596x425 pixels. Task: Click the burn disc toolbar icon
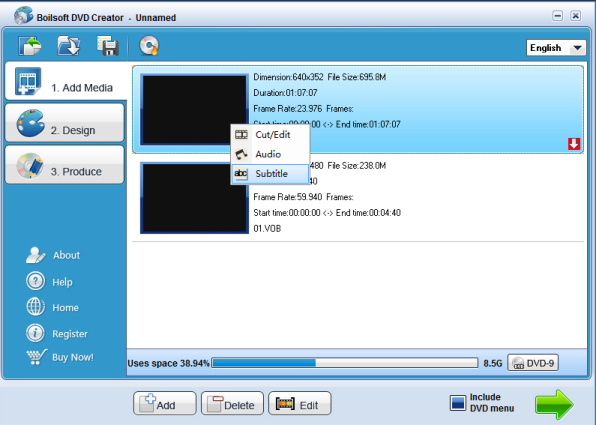149,46
